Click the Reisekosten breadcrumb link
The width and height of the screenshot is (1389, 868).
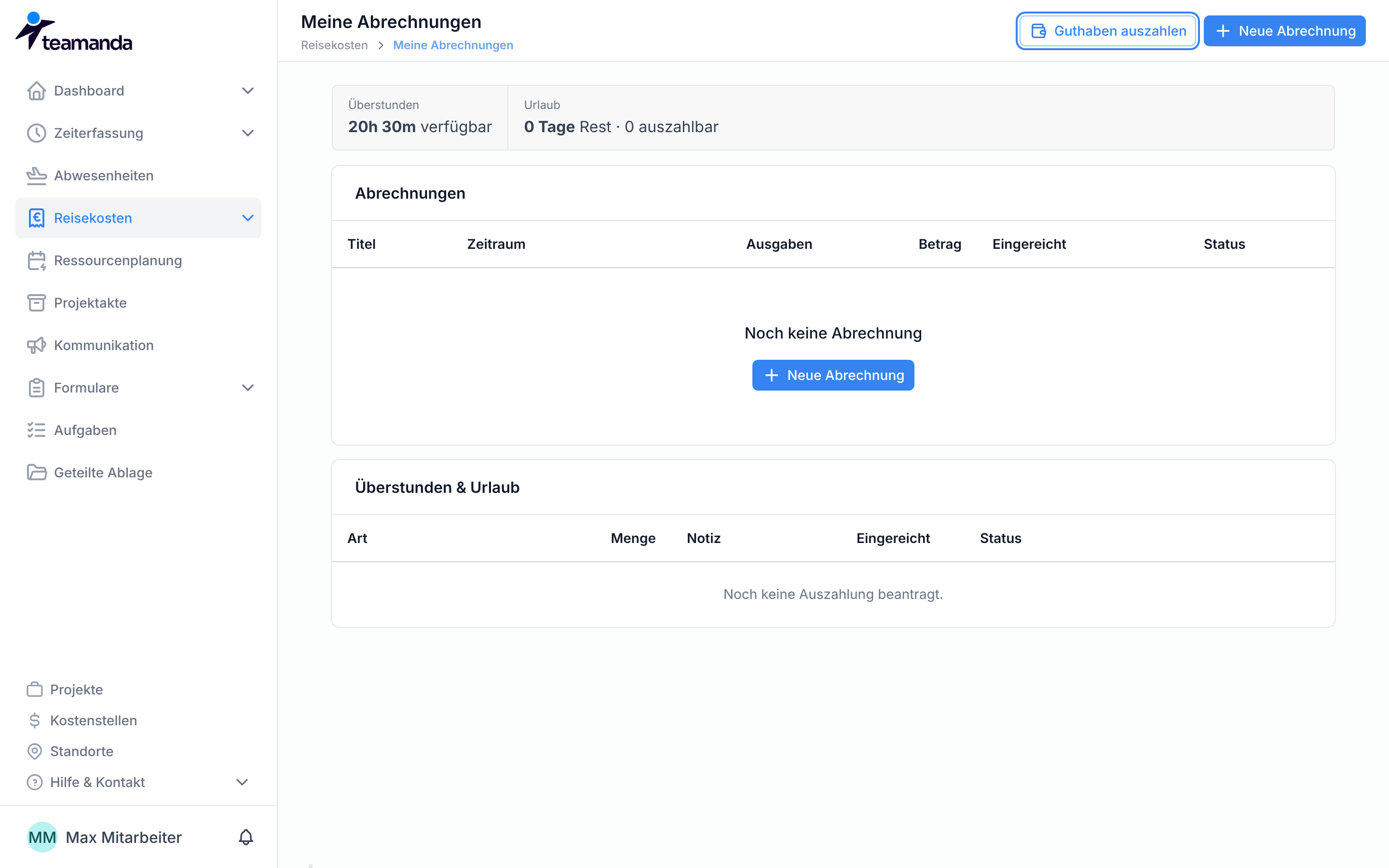coord(334,45)
